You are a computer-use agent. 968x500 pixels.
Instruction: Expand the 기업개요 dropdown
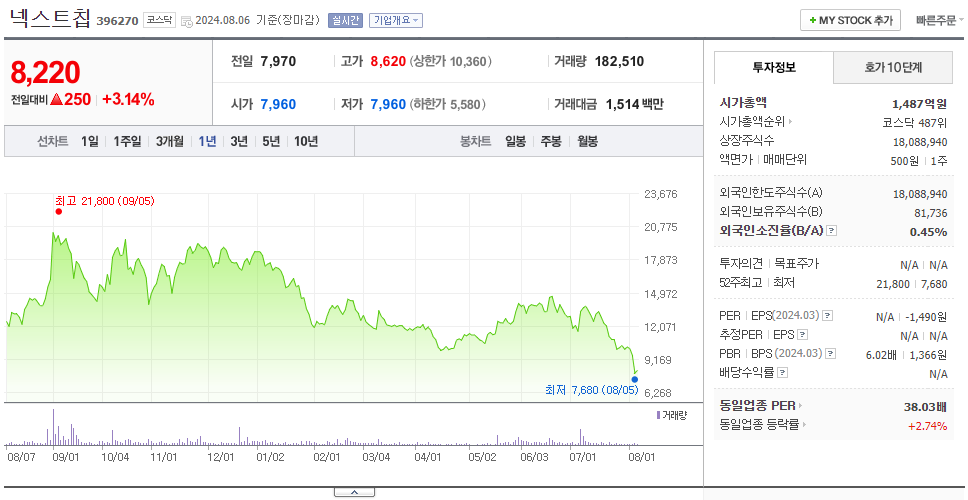[x=396, y=20]
